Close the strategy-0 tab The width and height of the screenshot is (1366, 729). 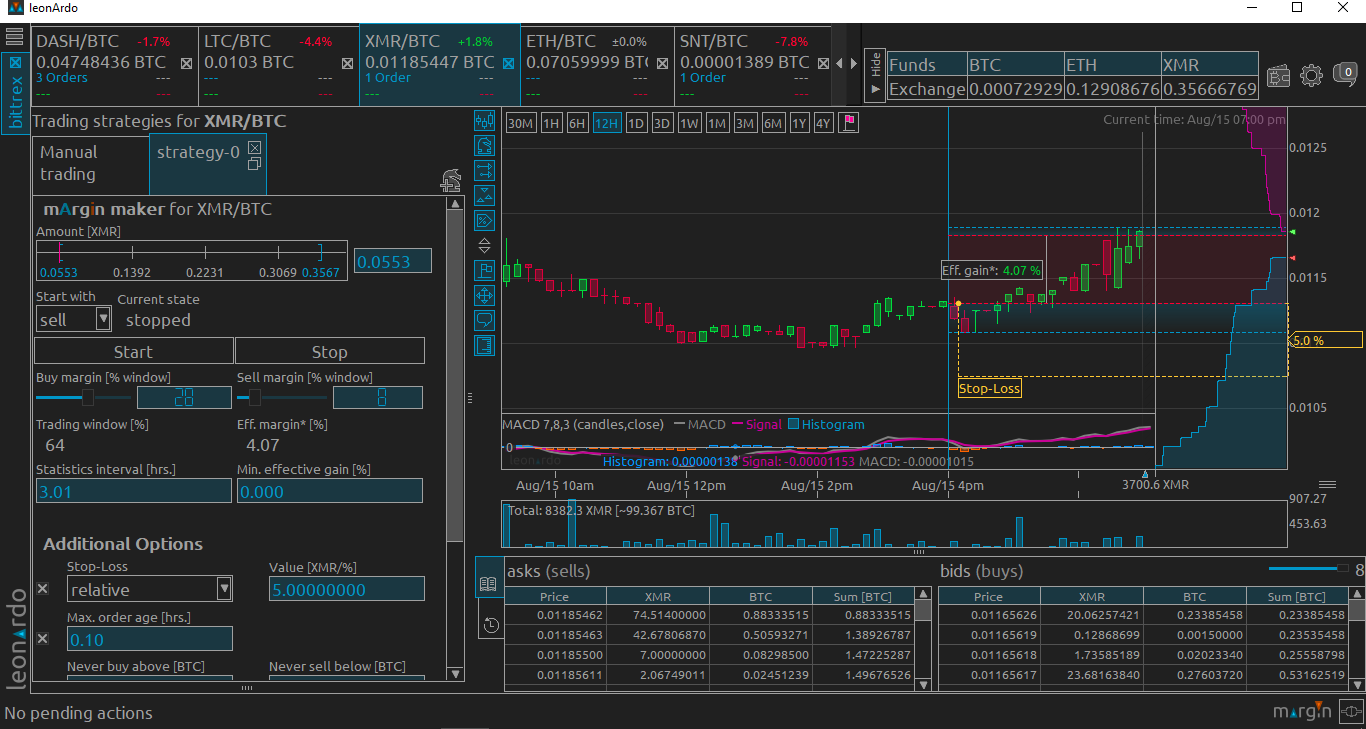coord(254,147)
